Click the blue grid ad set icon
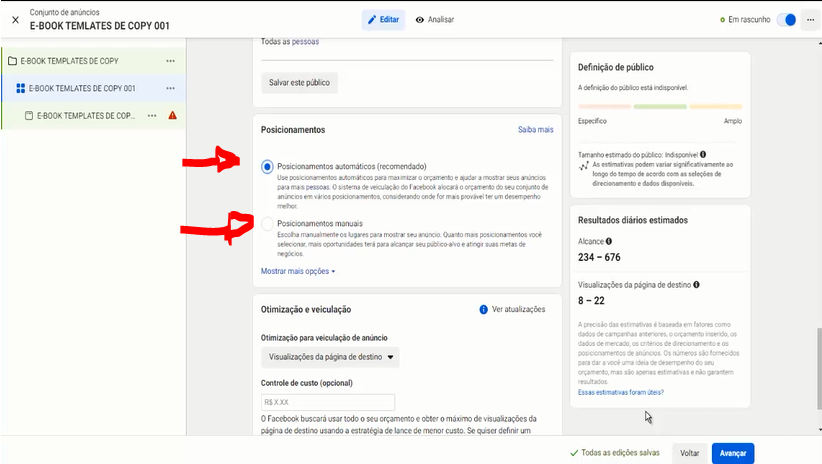This screenshot has height=464, width=822. pos(20,89)
